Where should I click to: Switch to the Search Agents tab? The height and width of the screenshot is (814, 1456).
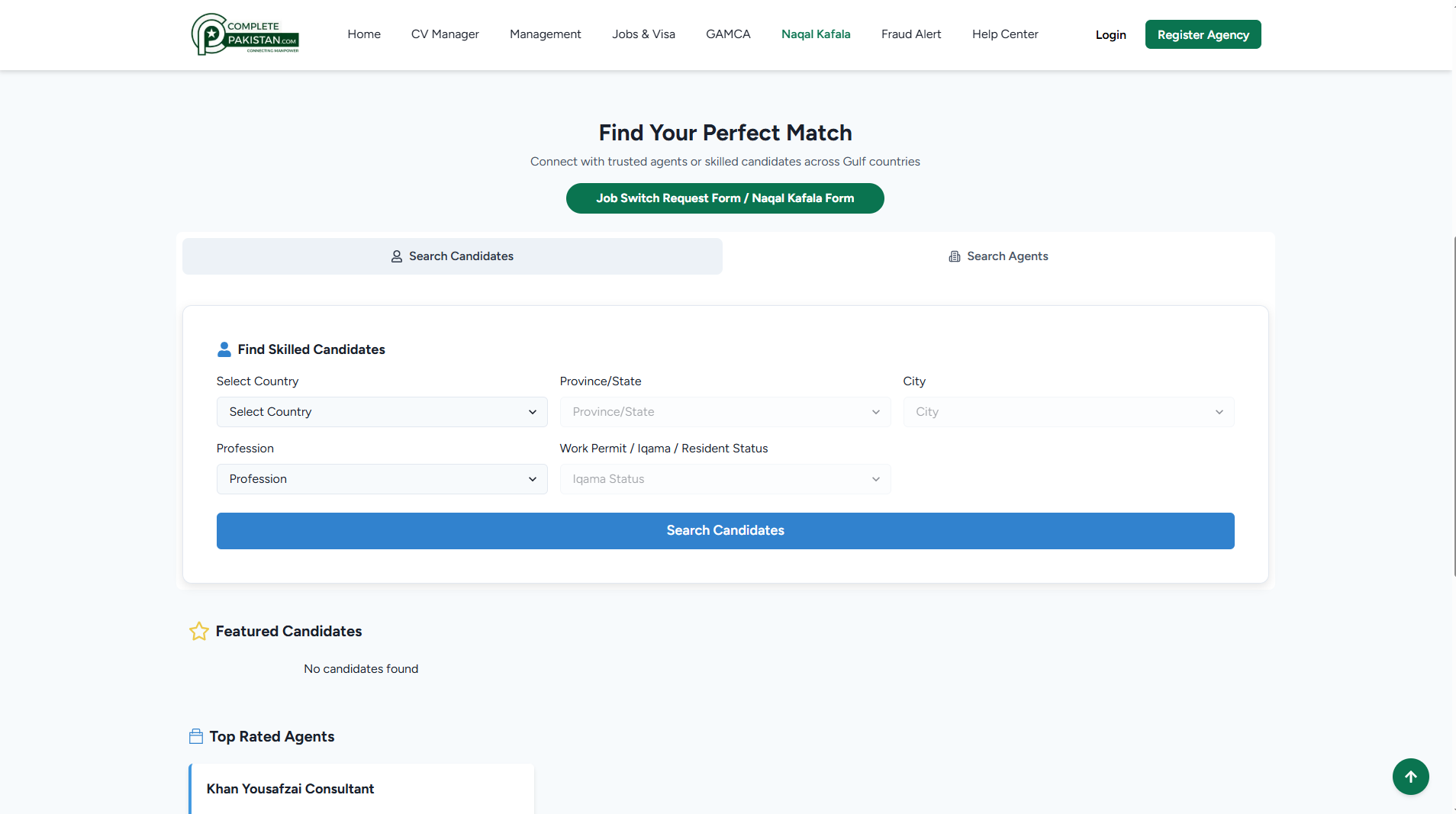pyautogui.click(x=998, y=256)
